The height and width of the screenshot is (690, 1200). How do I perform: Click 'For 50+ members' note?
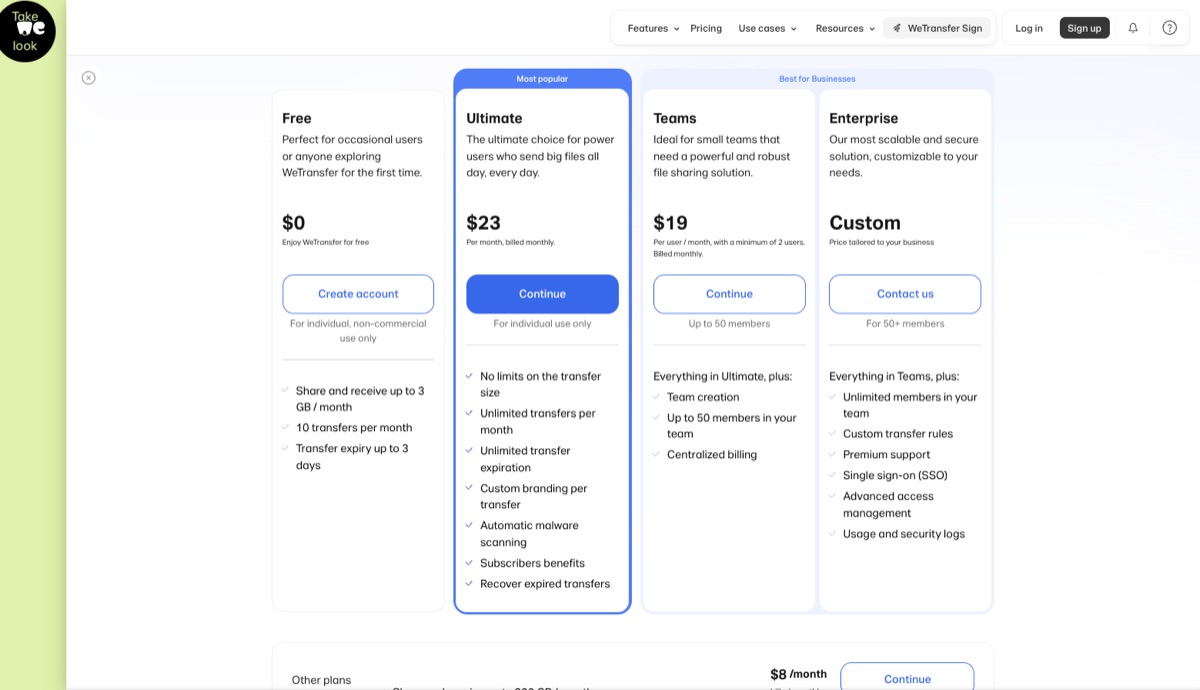[905, 324]
